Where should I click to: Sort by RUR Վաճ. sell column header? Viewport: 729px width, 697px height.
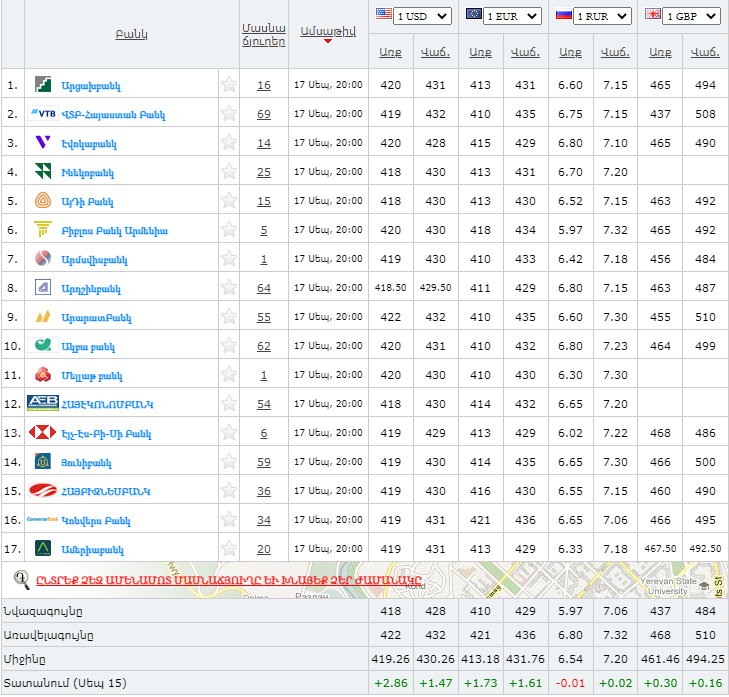tap(616, 52)
